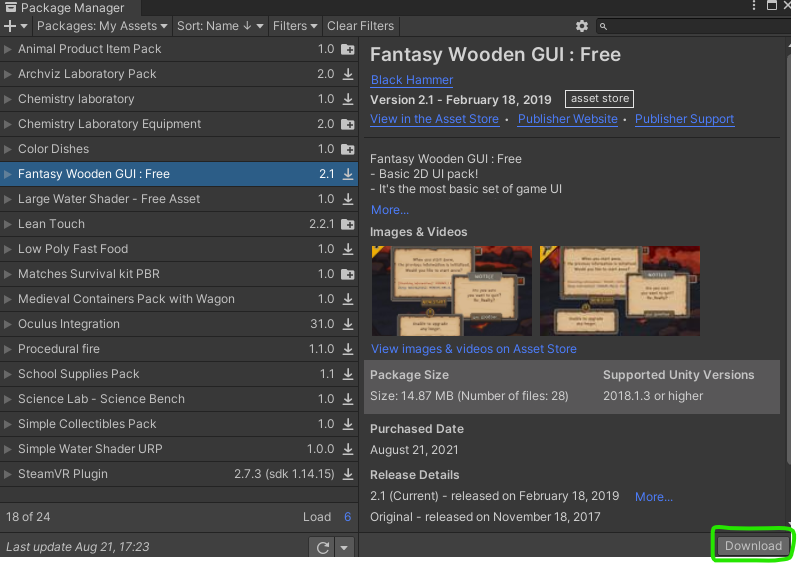The height and width of the screenshot is (563, 798).
Task: Open the Filters dropdown
Action: [x=295, y=26]
